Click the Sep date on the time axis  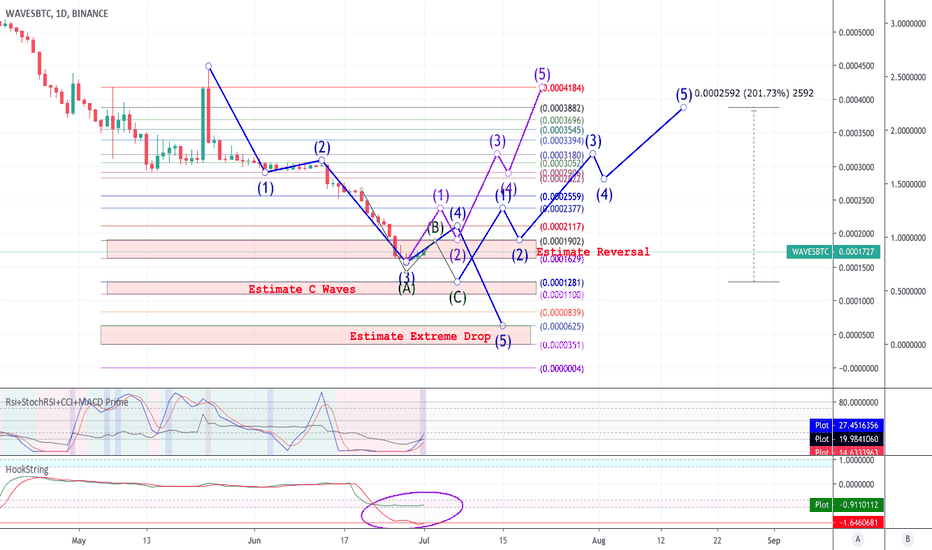point(773,540)
